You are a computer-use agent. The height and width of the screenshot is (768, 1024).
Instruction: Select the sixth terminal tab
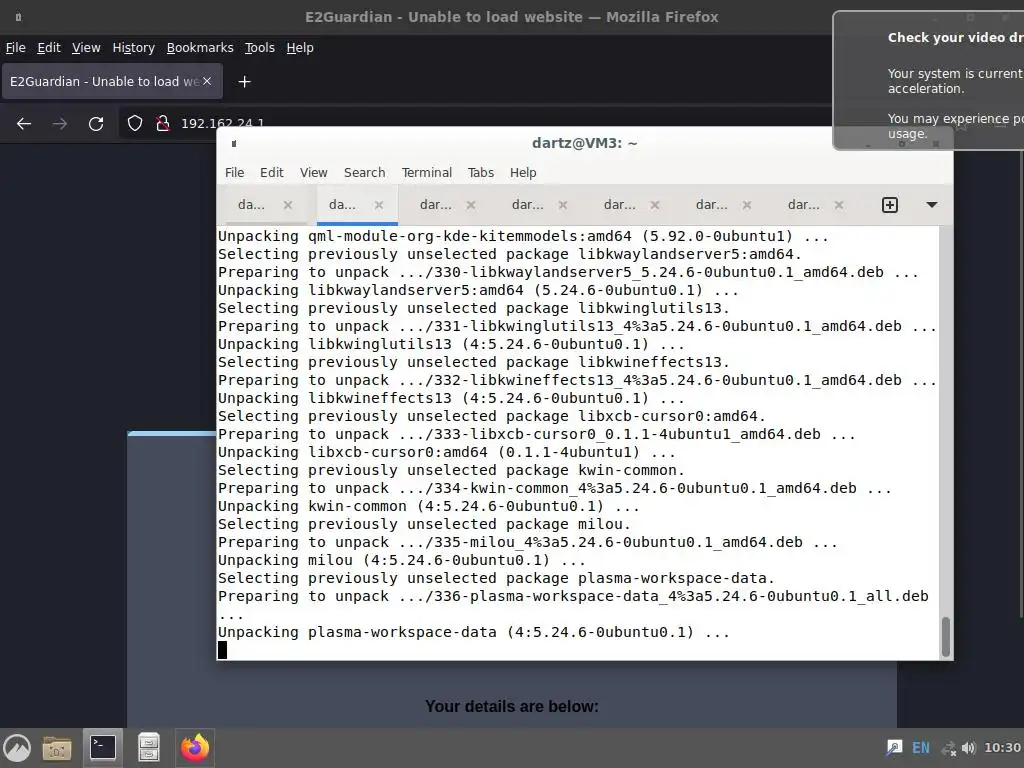click(712, 205)
